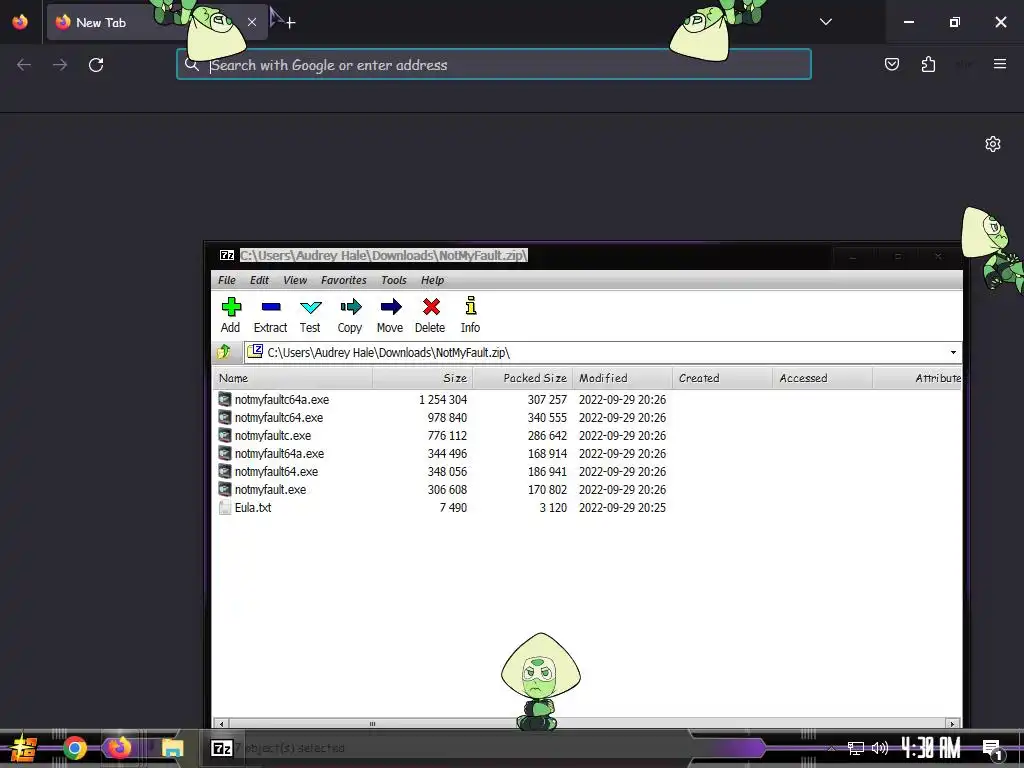
Task: Sort by the Accessed column header
Action: click(822, 378)
